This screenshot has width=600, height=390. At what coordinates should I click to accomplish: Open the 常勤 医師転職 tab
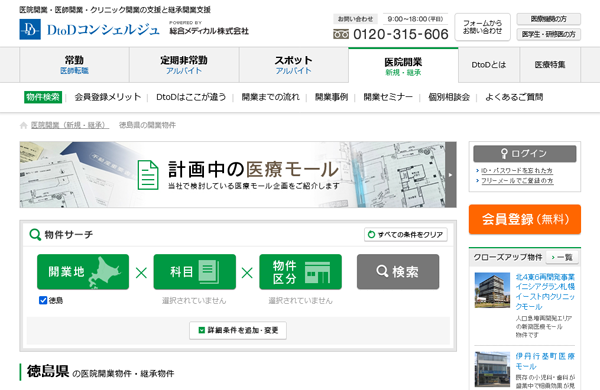click(74, 65)
